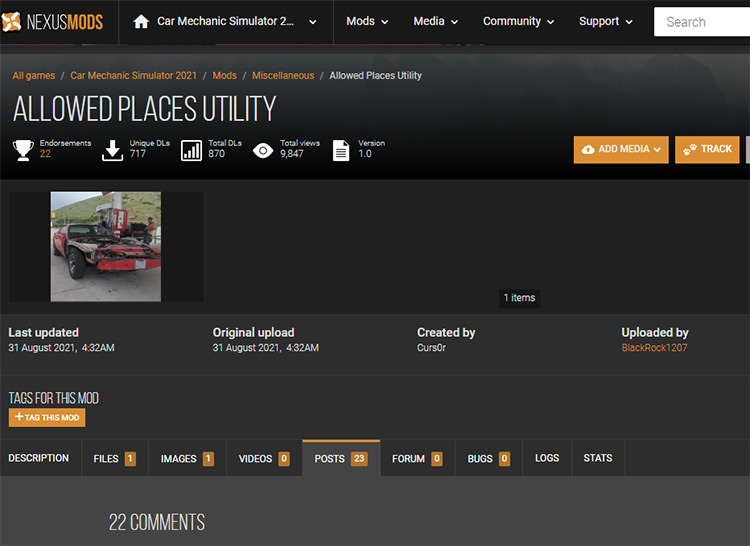Click the creator name Curs0r
The width and height of the screenshot is (750, 546).
431,348
